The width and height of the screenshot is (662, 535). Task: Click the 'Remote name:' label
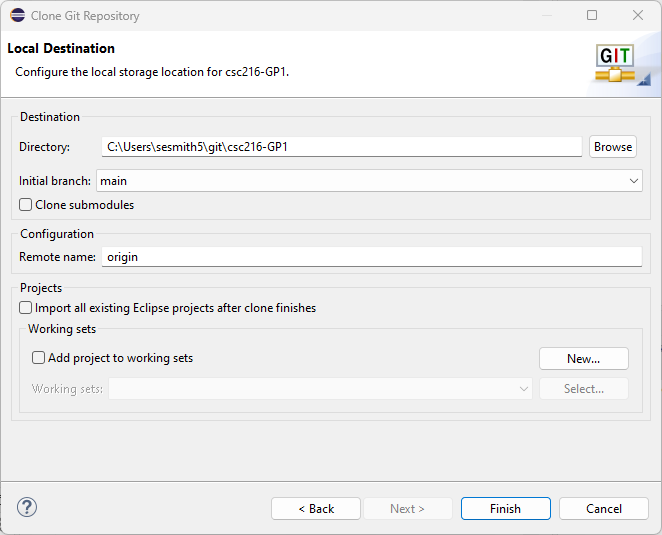tap(57, 257)
